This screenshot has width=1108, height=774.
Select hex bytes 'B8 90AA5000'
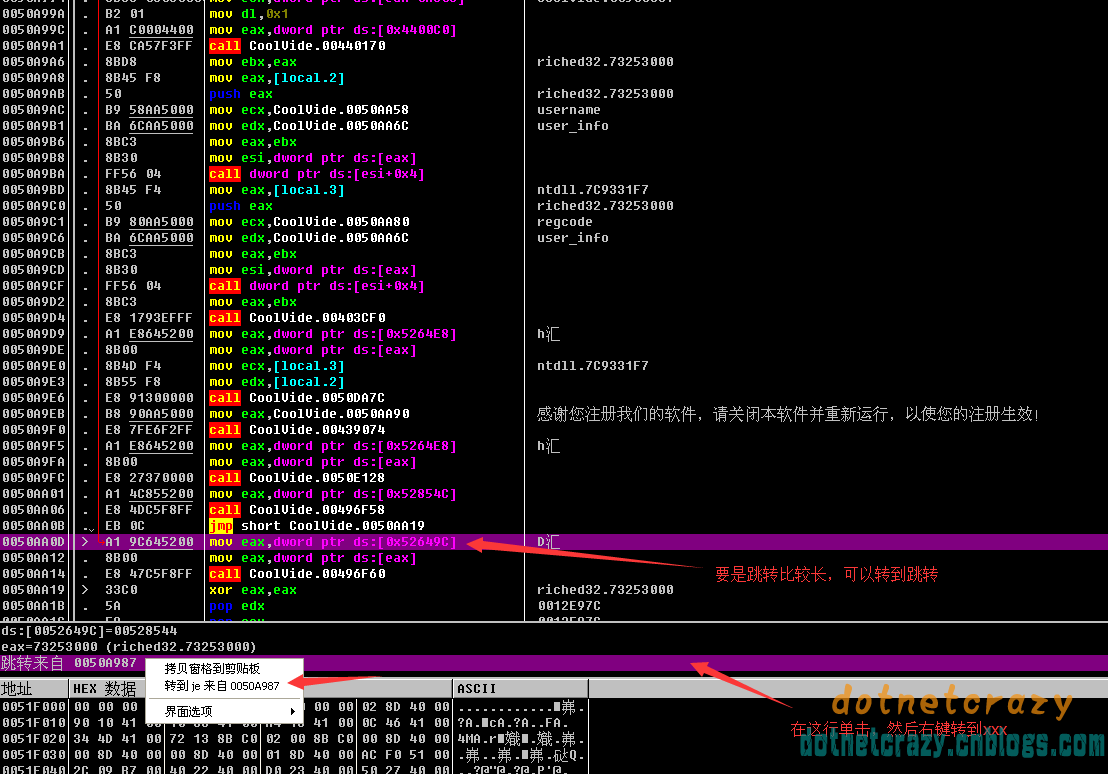tap(149, 414)
